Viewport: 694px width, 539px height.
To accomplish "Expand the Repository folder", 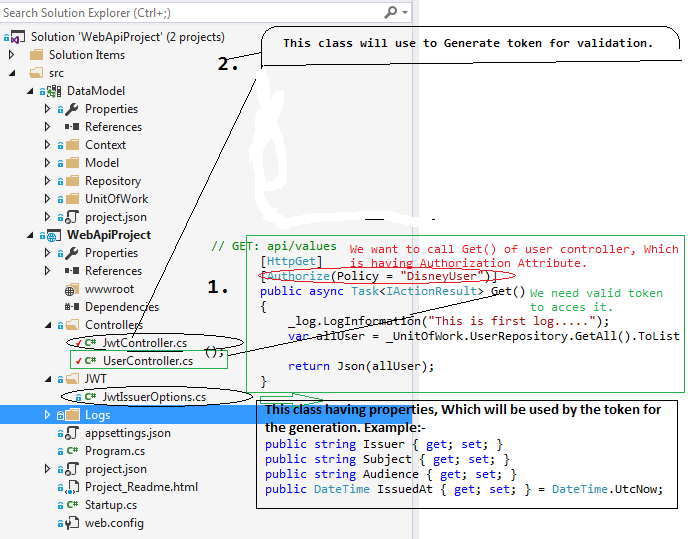I will pyautogui.click(x=48, y=181).
